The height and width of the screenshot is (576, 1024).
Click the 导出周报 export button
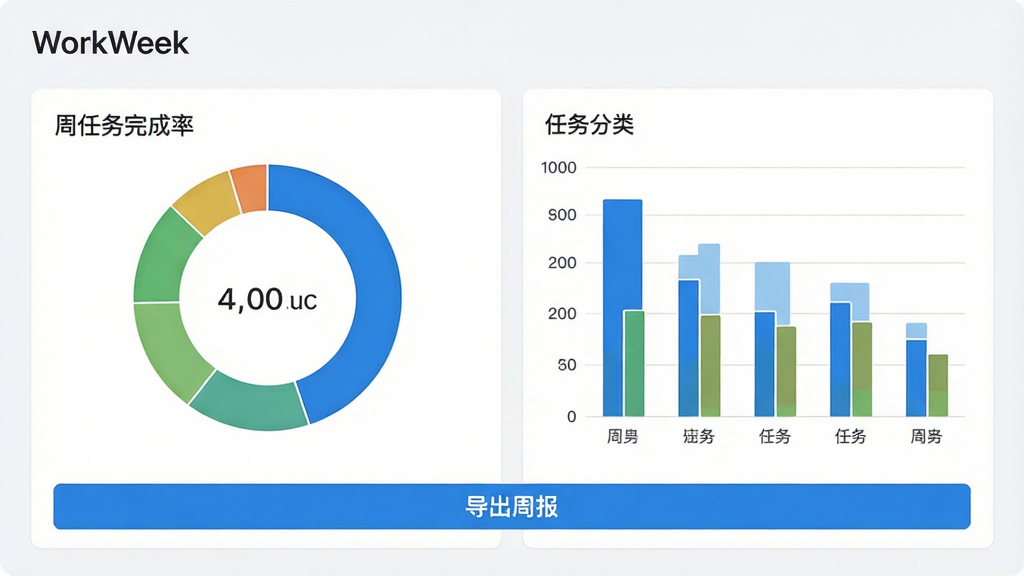pos(511,506)
